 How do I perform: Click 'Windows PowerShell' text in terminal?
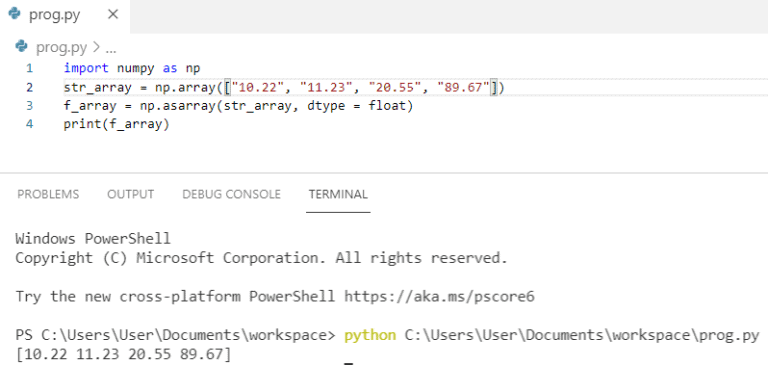click(x=93, y=239)
